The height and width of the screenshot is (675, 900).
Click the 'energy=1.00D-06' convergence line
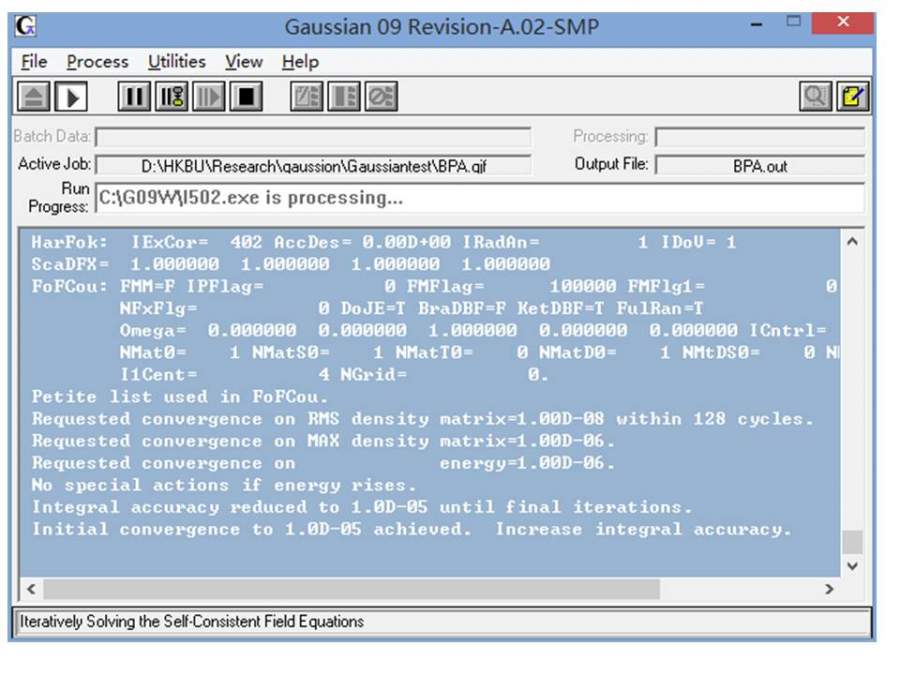click(323, 463)
